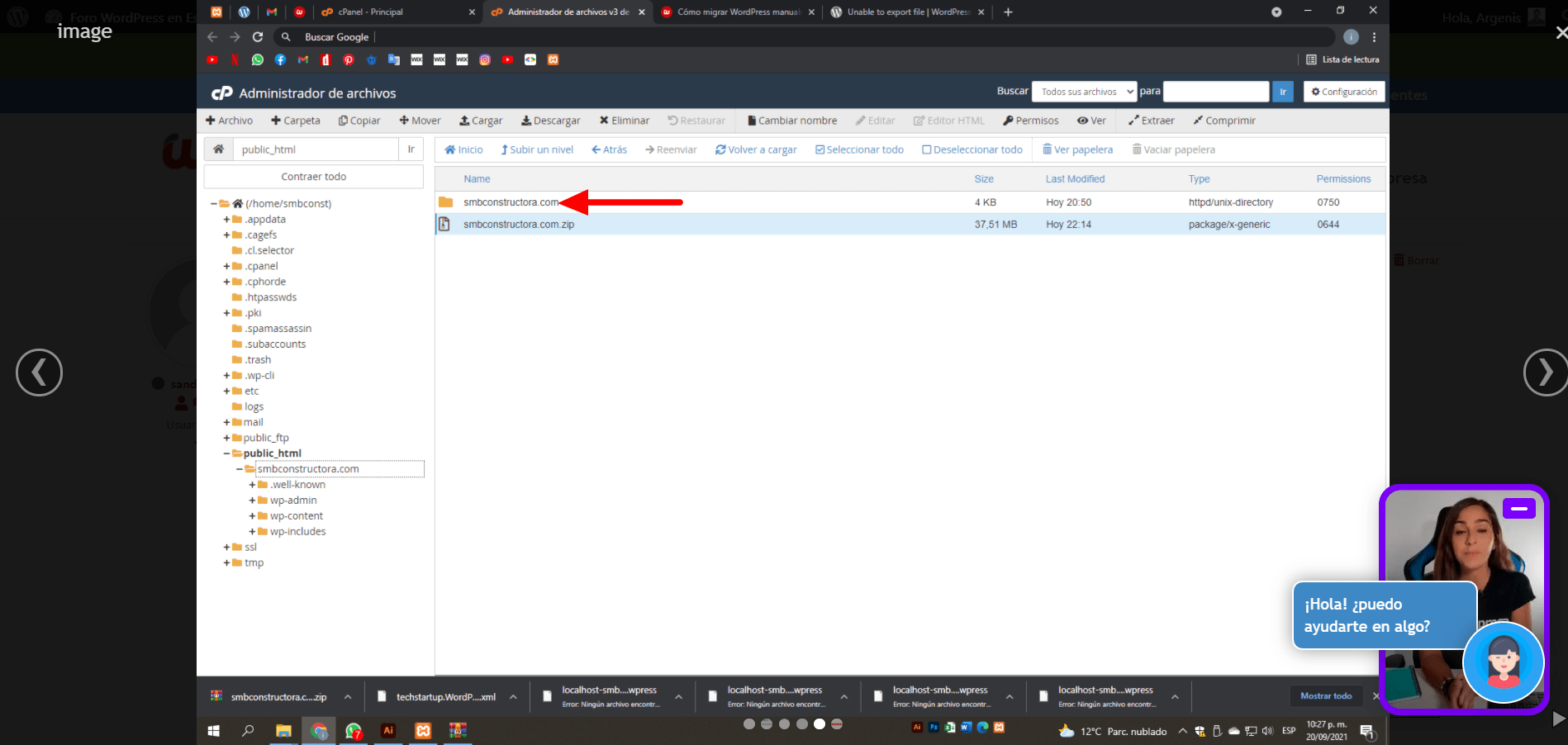
Task: Click Eliminar to delete selected file
Action: [624, 121]
